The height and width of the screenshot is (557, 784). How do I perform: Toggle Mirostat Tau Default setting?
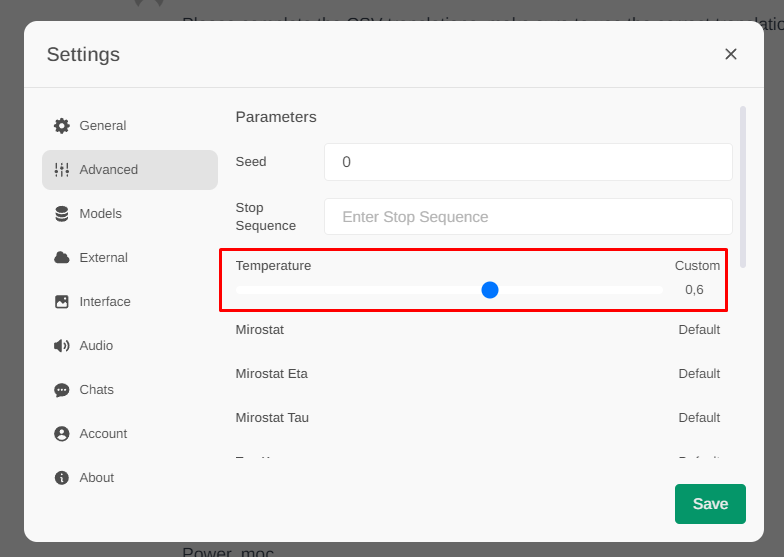[x=699, y=418]
